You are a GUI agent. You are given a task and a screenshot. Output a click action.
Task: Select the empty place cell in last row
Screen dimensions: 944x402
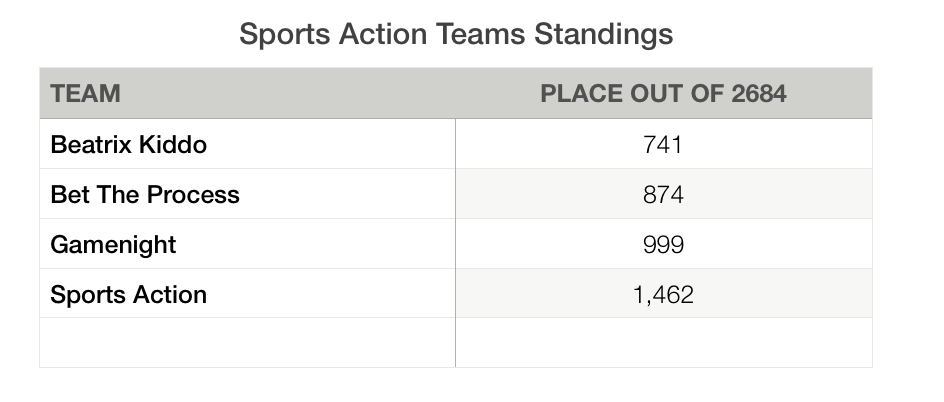point(663,342)
